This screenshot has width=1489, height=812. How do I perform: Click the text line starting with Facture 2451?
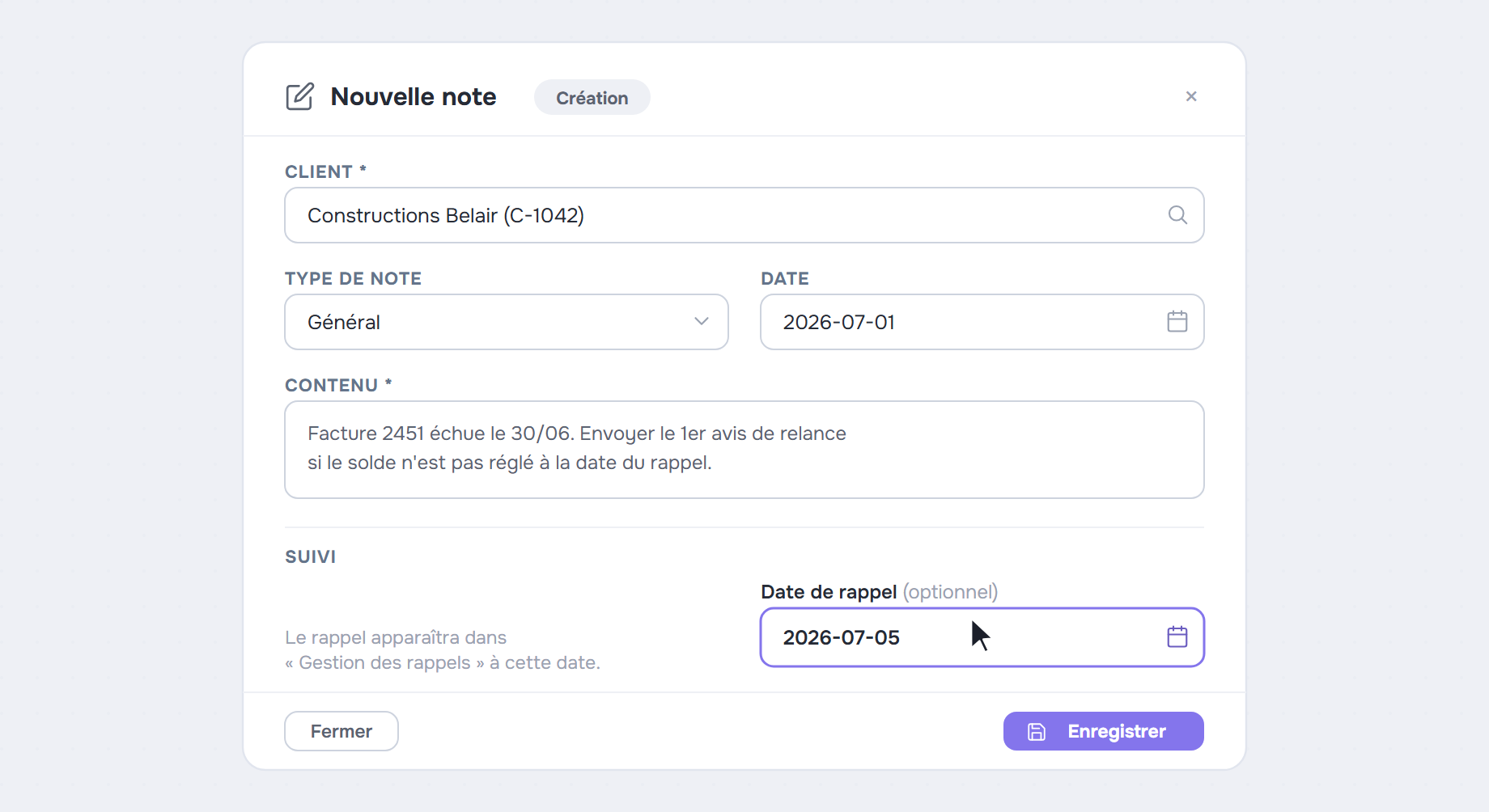pos(577,433)
